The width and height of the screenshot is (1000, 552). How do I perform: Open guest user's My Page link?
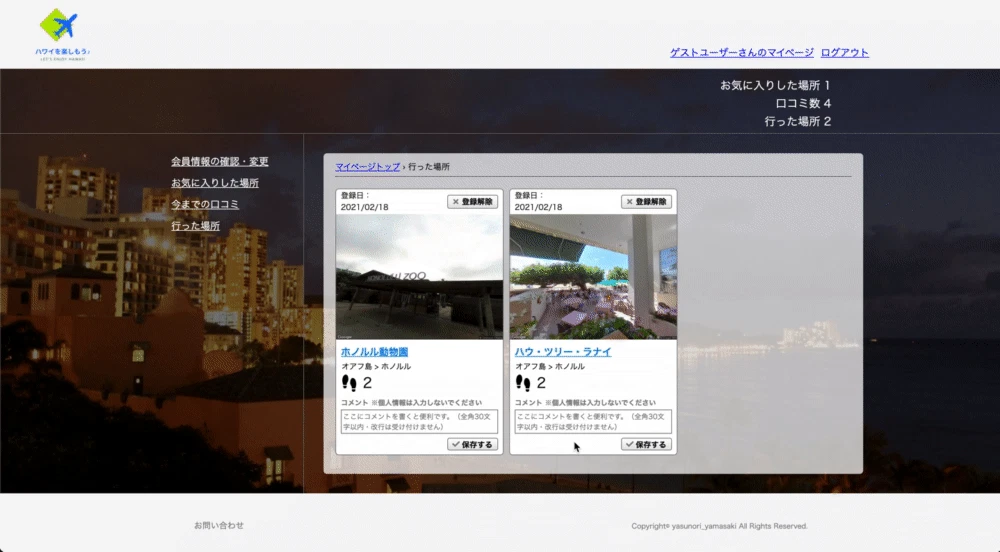[x=742, y=52]
